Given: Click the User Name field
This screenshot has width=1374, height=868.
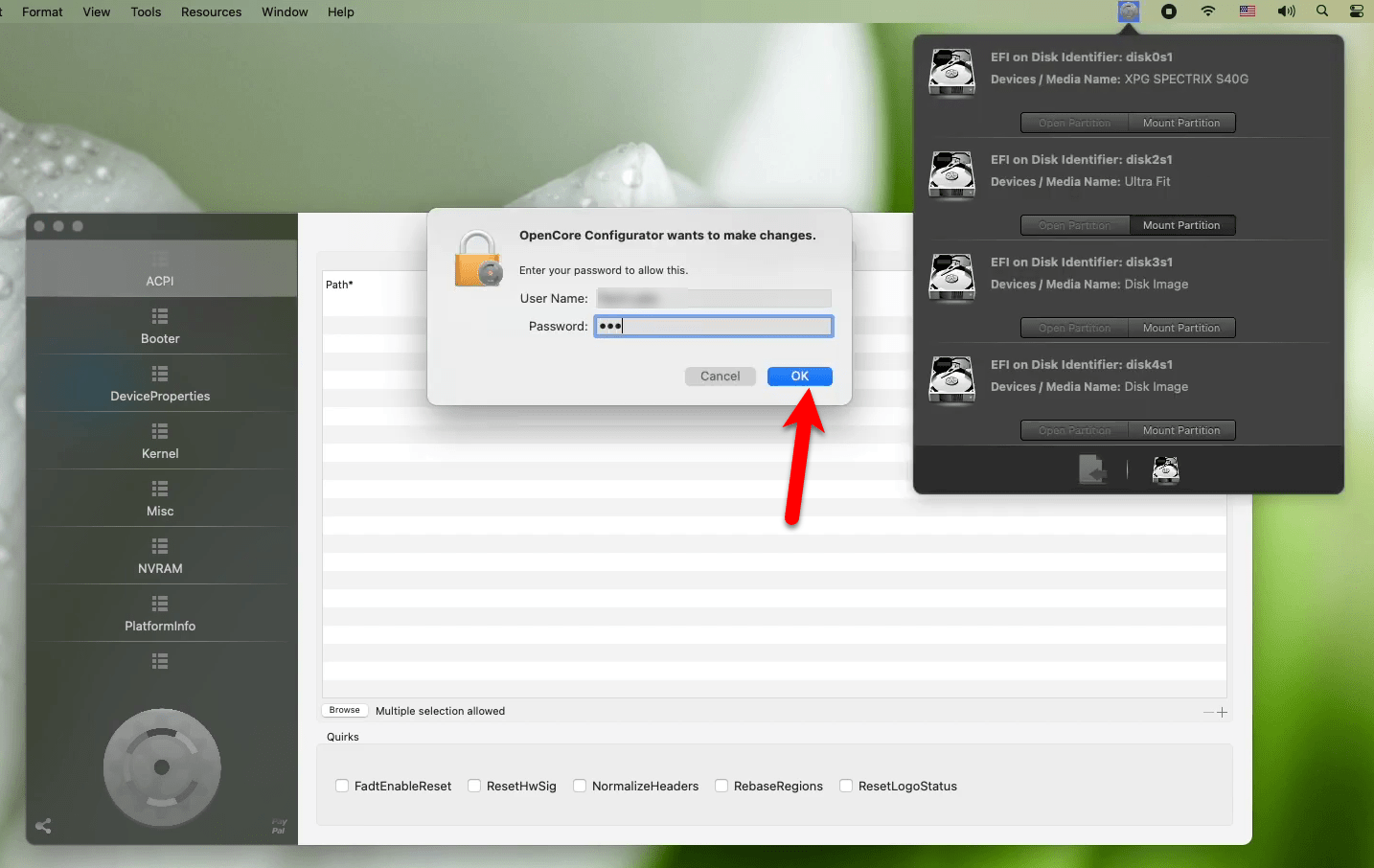Looking at the screenshot, I should (x=714, y=299).
